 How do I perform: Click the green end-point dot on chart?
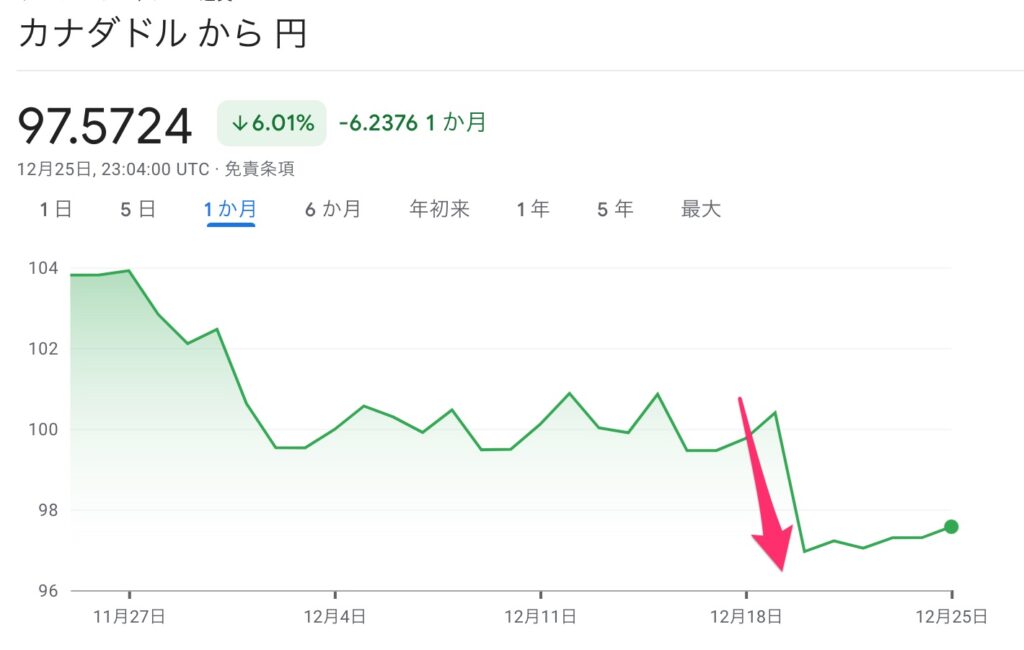coord(951,527)
